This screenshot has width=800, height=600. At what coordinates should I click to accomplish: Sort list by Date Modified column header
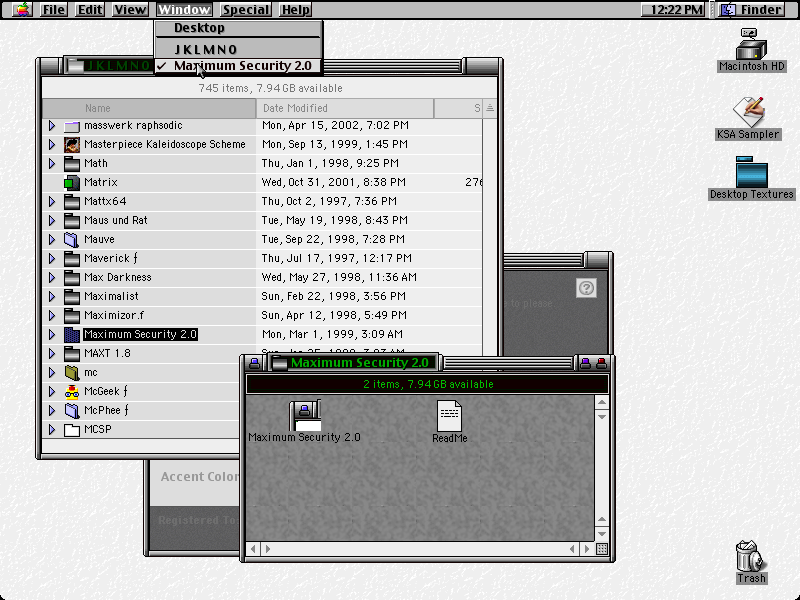pyautogui.click(x=345, y=108)
